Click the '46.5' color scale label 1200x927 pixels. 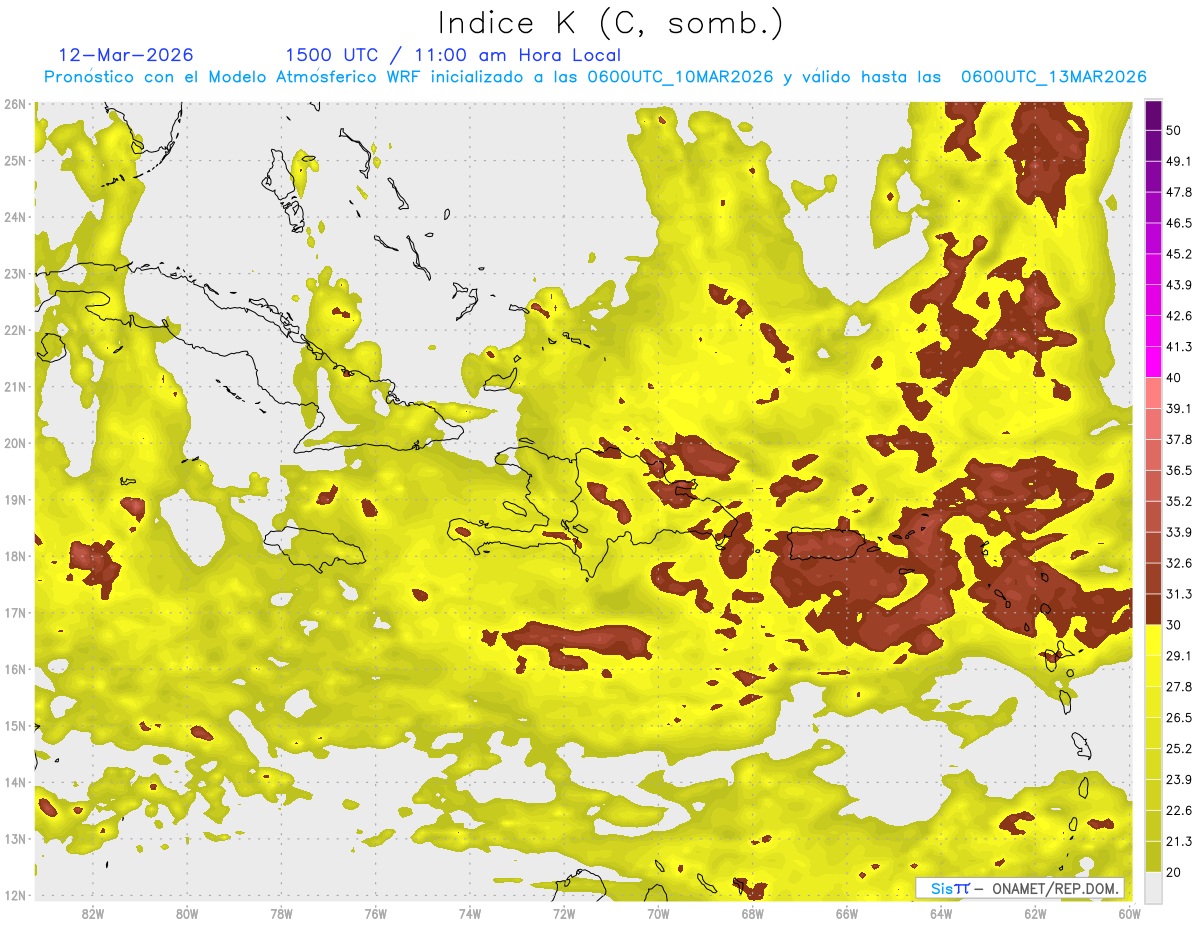pyautogui.click(x=1179, y=223)
